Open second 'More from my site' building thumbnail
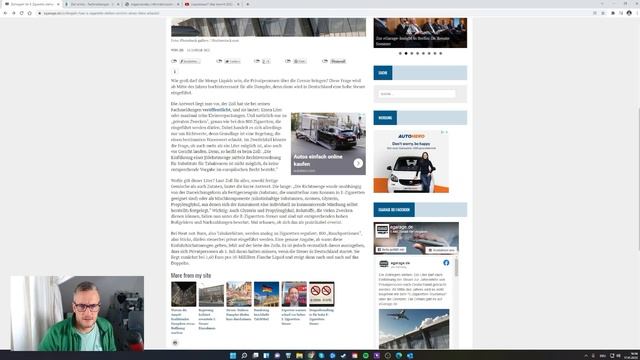The width and height of the screenshot is (640, 360). 211,294
